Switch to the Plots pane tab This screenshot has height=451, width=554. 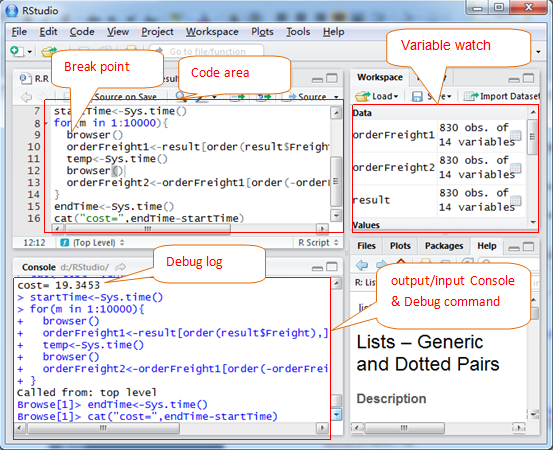[400, 246]
